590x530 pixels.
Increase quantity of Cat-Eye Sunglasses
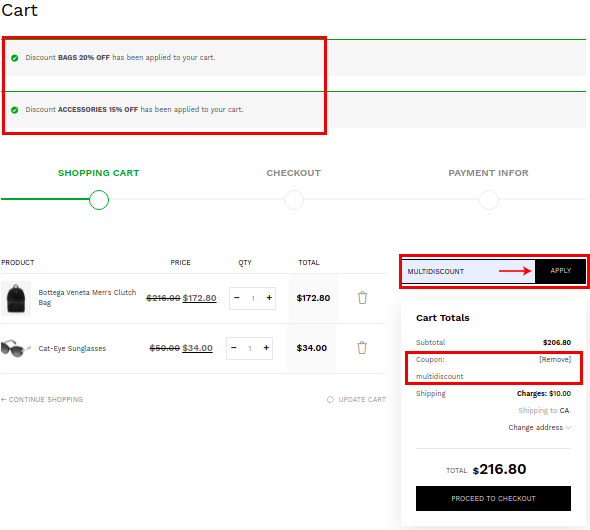[266, 348]
